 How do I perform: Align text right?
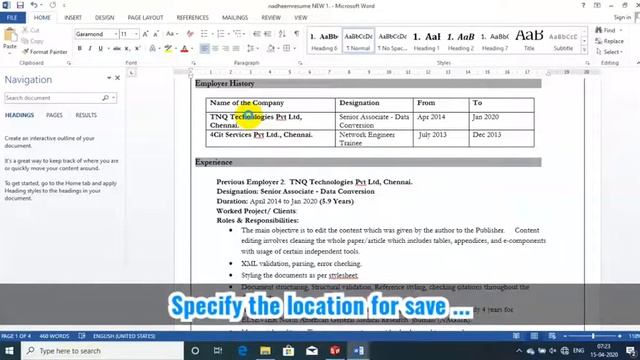click(x=225, y=49)
